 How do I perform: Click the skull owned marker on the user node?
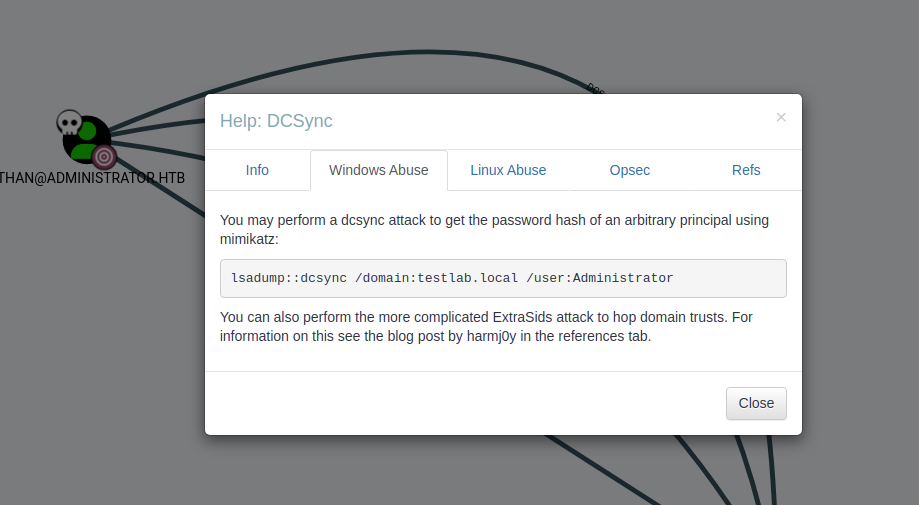[x=68, y=123]
